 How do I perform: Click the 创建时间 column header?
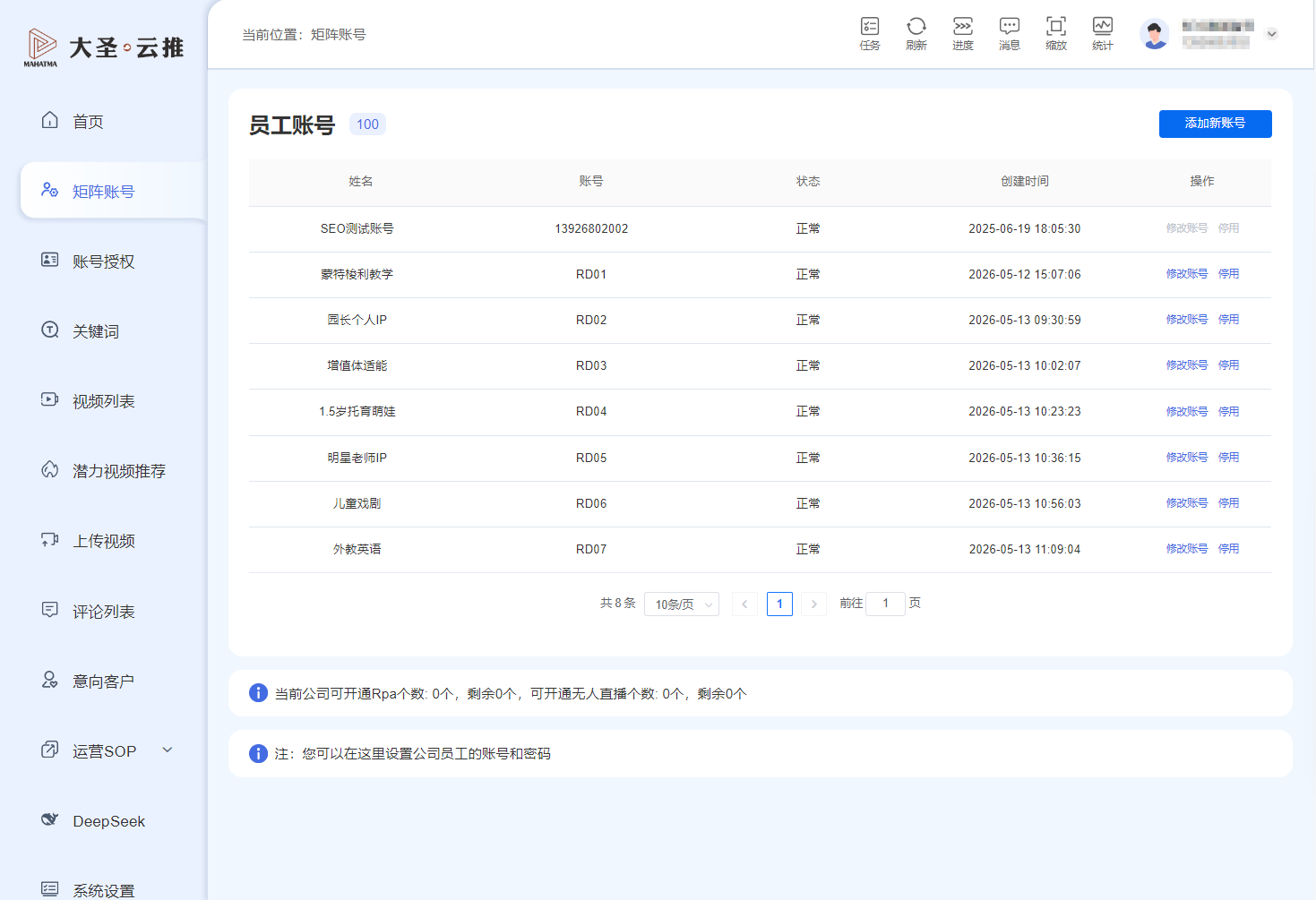(x=1025, y=181)
